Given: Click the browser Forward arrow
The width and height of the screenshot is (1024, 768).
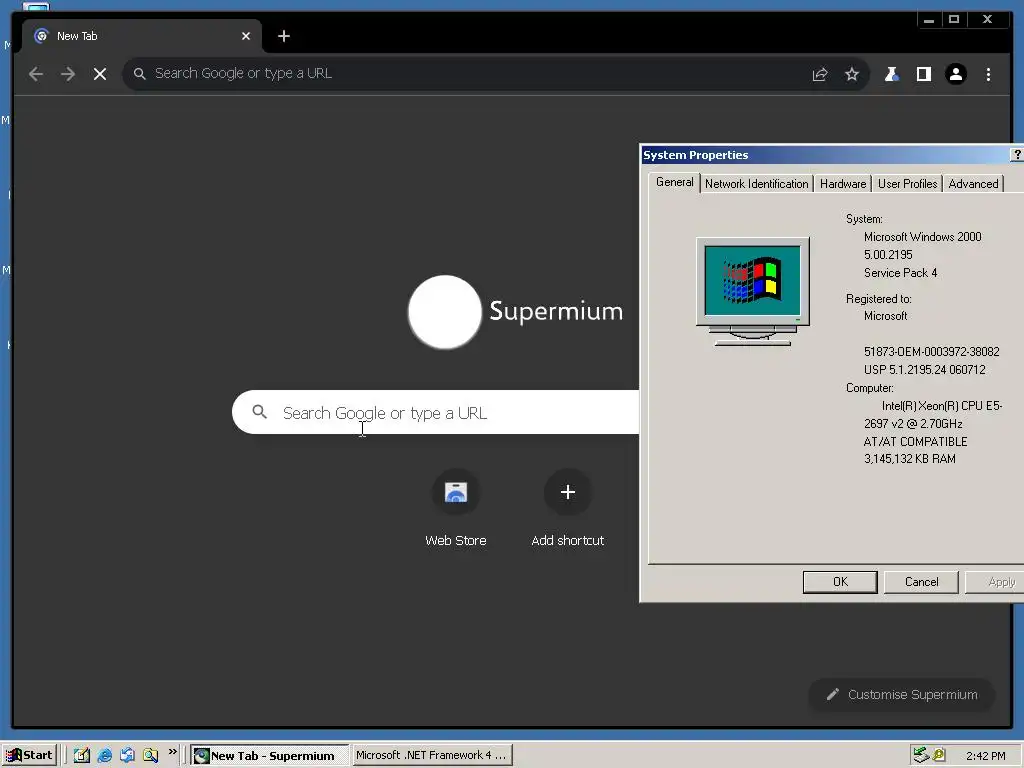Looking at the screenshot, I should tap(68, 74).
